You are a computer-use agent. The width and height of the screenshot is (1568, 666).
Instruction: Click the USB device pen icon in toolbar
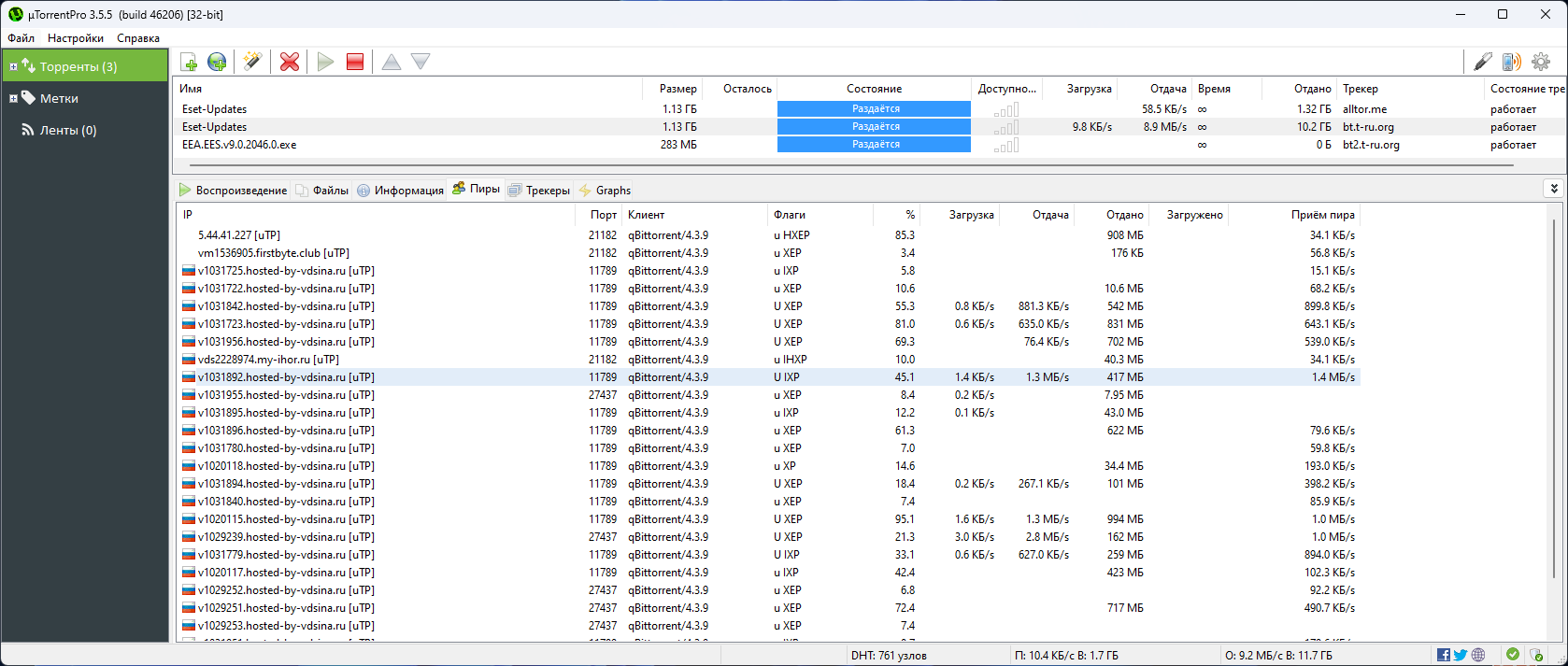click(x=1483, y=62)
